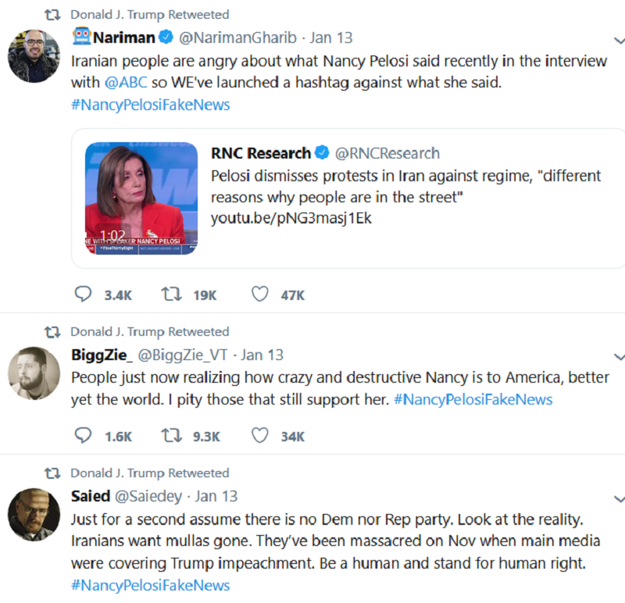
Task: Open the options chevron on Saied's tweet
Action: 618,497
